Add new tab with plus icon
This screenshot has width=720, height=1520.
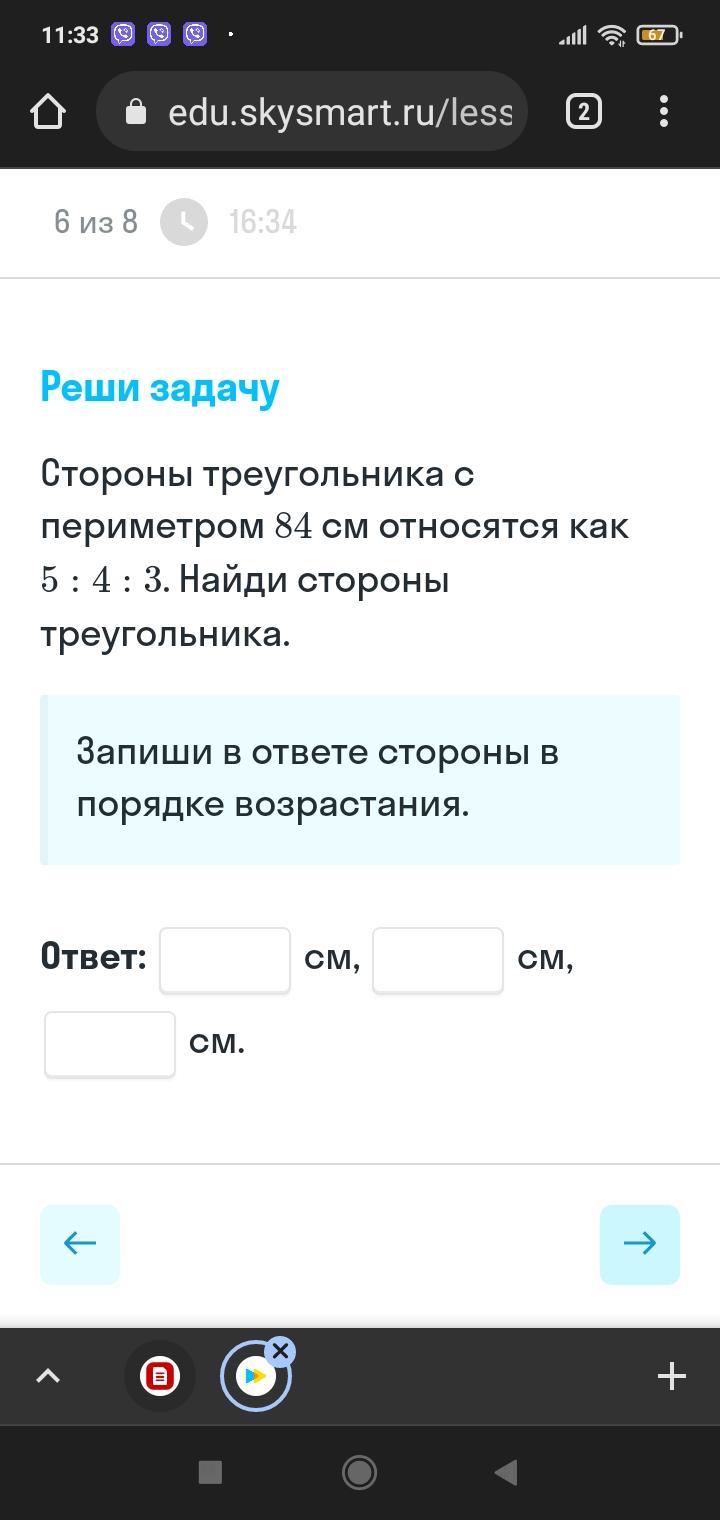(x=672, y=1376)
